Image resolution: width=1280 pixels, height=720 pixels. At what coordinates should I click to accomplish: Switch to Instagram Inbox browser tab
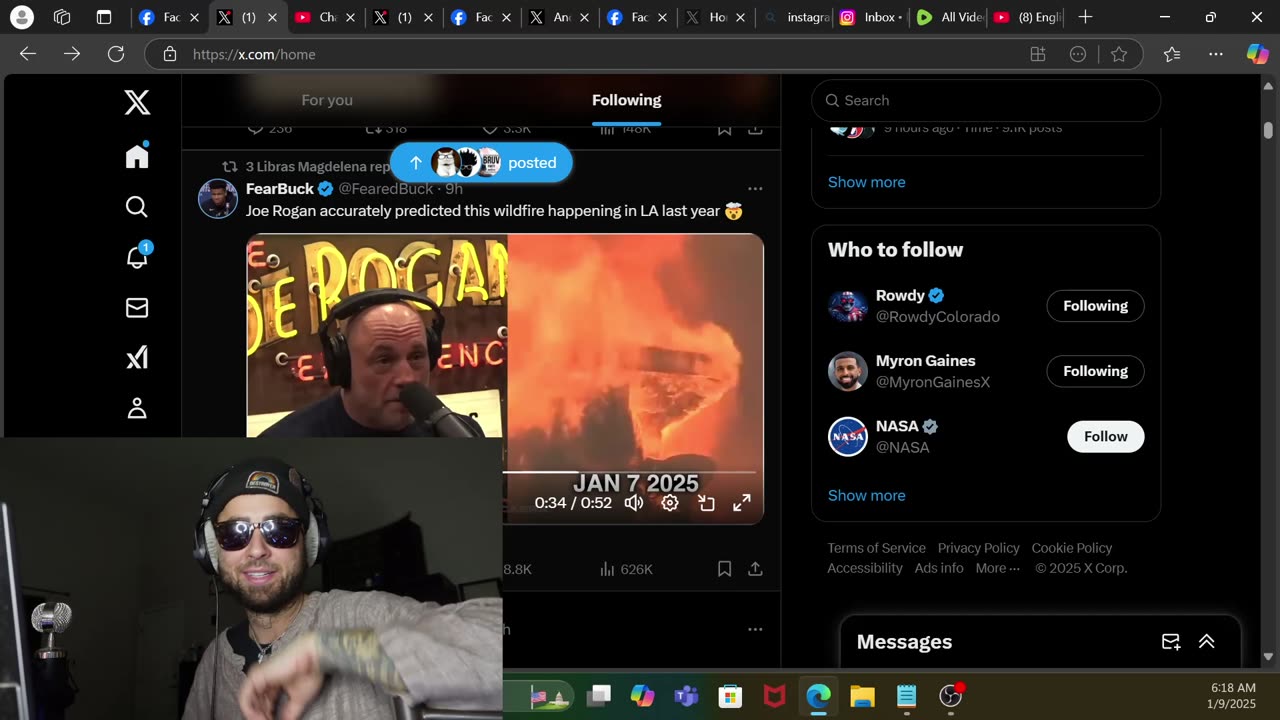pyautogui.click(x=871, y=17)
